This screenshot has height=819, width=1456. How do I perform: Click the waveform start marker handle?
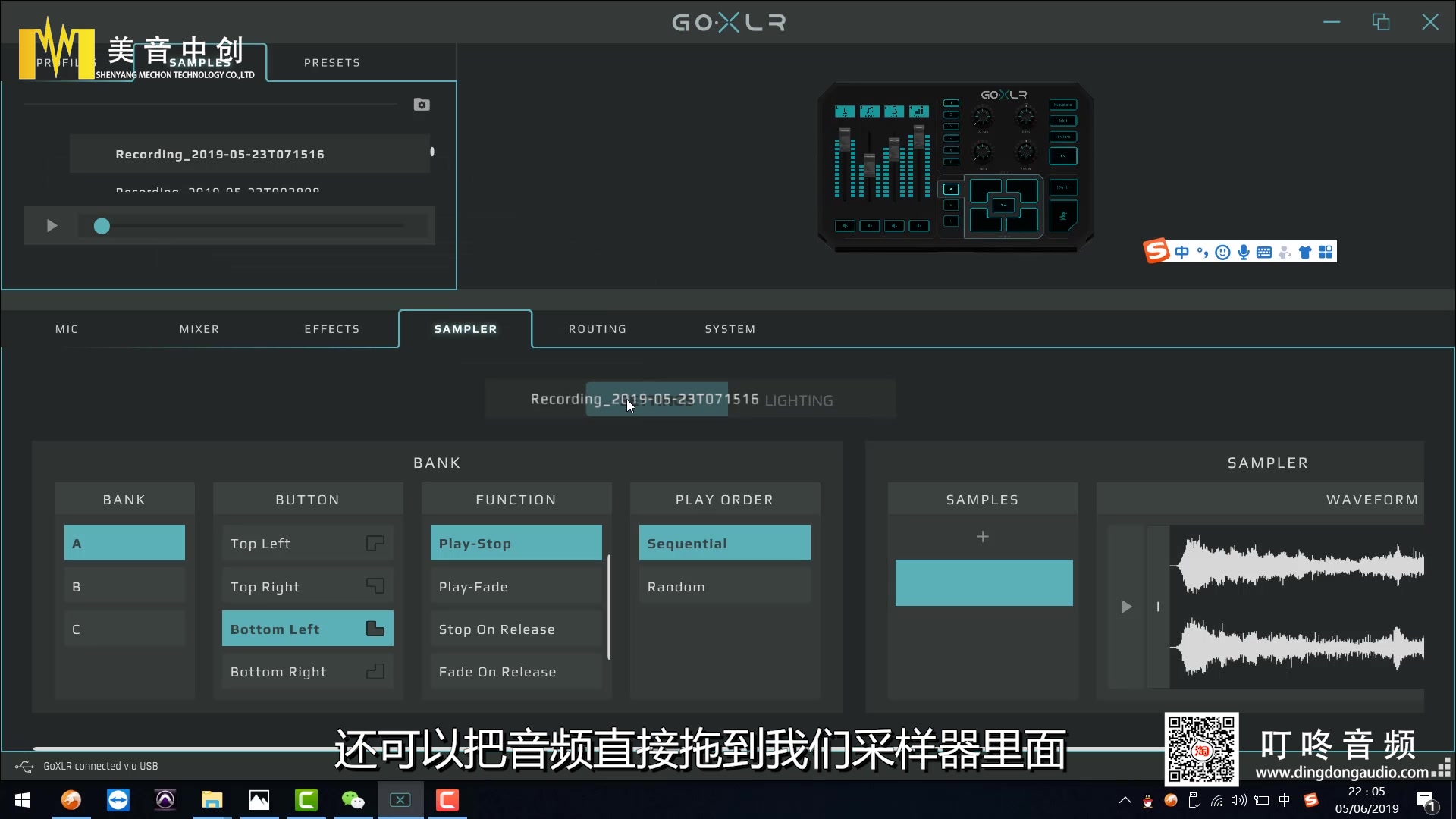coord(1158,607)
